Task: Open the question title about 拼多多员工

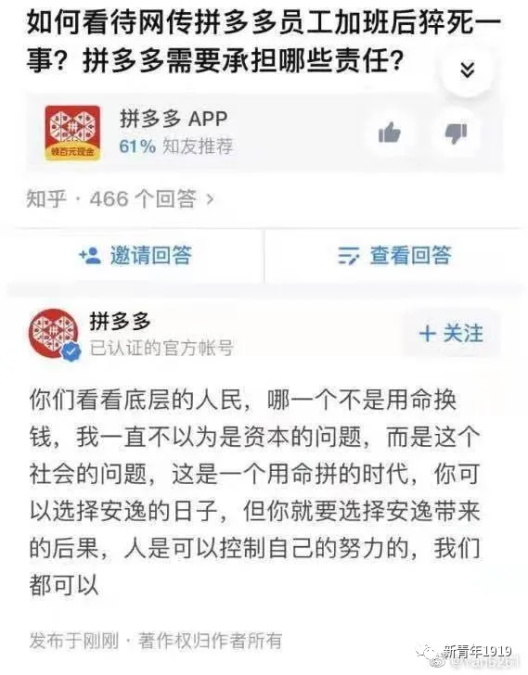Action: (264, 41)
